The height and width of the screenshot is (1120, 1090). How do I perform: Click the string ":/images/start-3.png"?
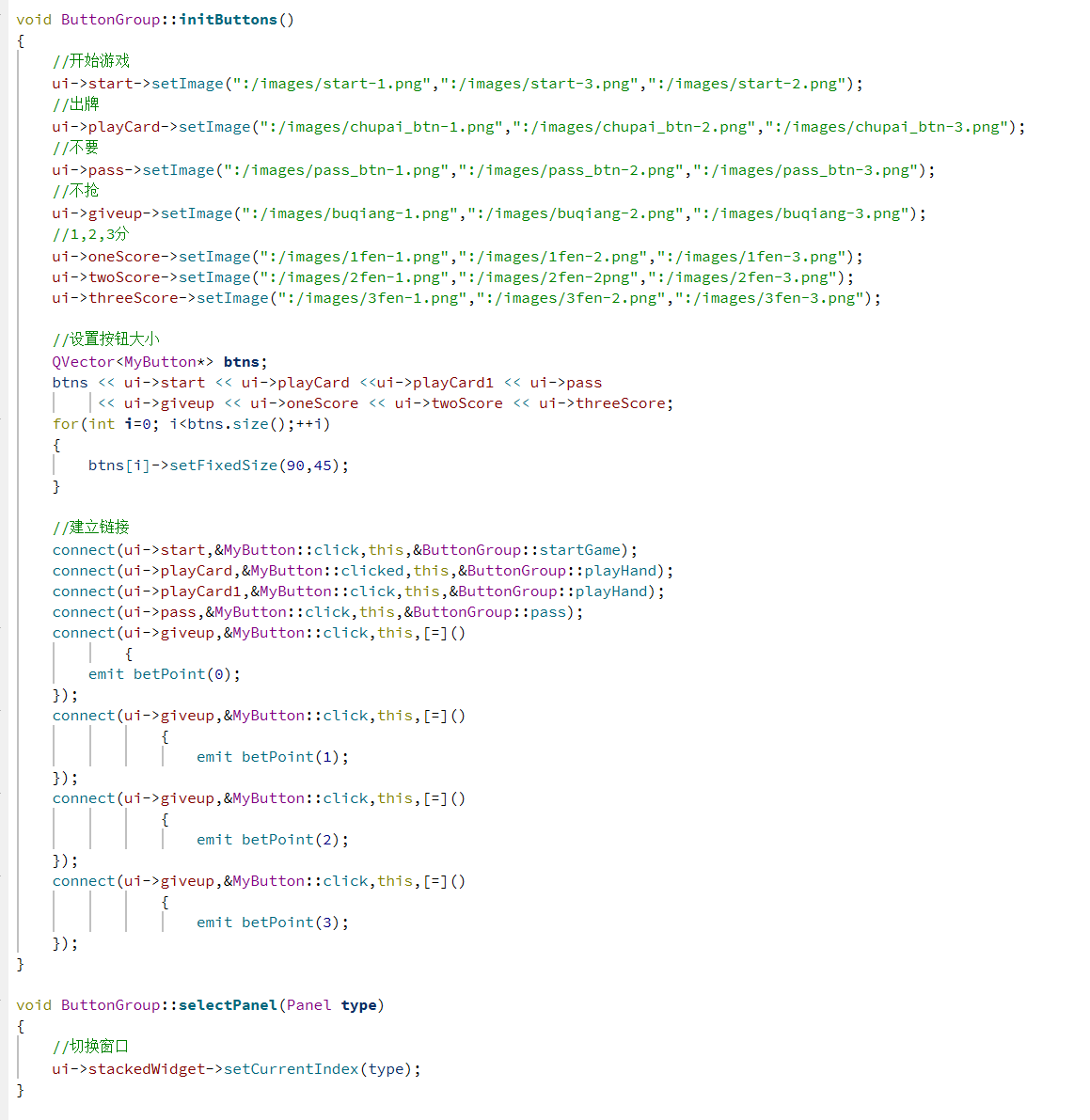[x=539, y=84]
